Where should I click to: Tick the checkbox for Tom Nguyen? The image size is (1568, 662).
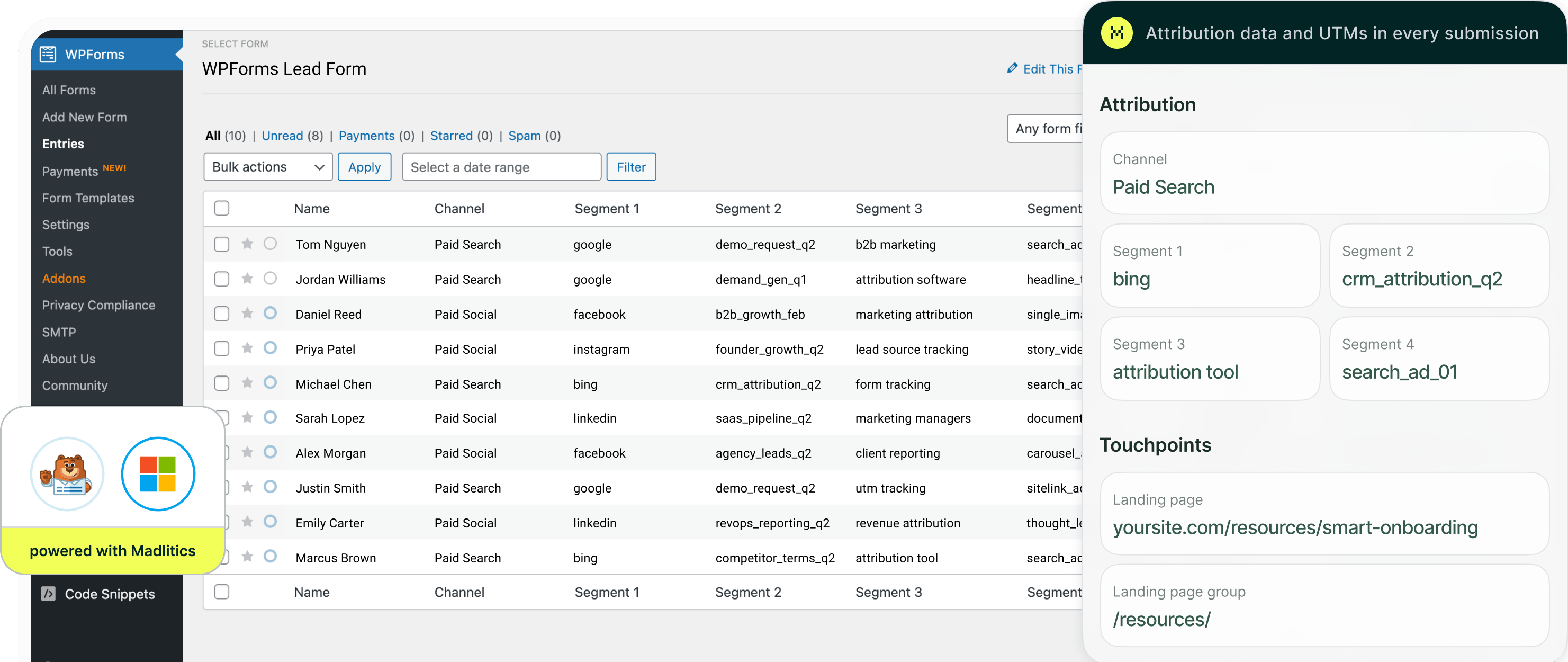click(x=222, y=244)
